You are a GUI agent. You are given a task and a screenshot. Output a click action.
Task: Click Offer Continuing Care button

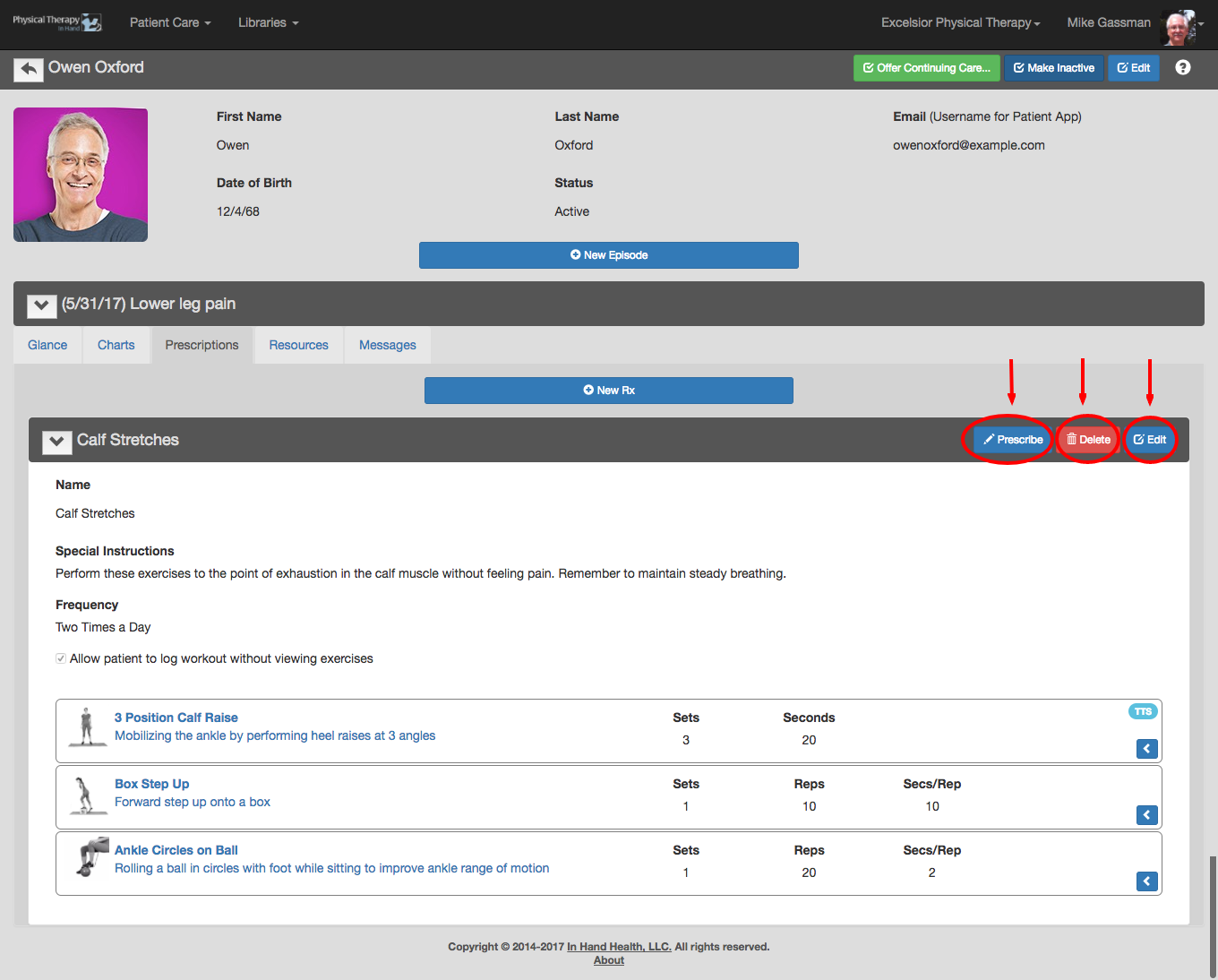[926, 68]
